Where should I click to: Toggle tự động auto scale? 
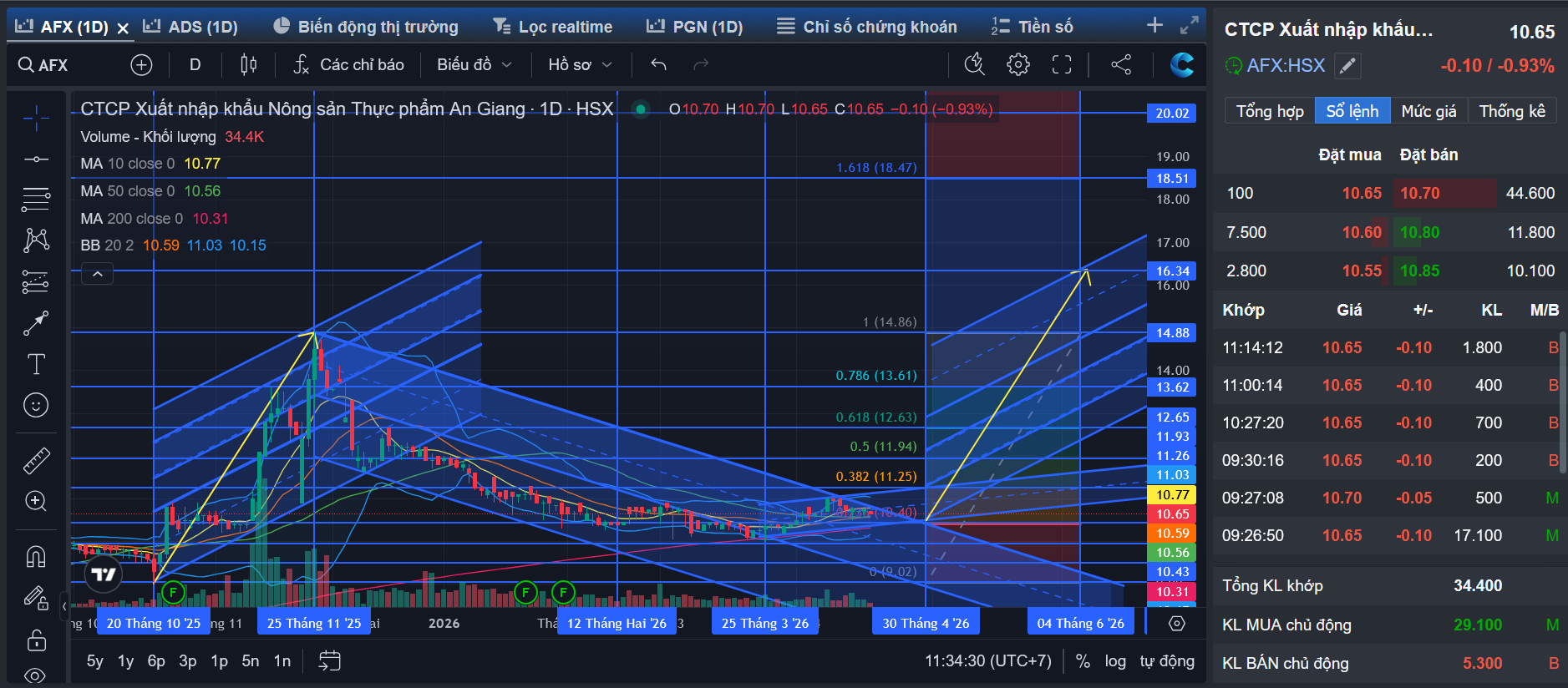point(1167,661)
